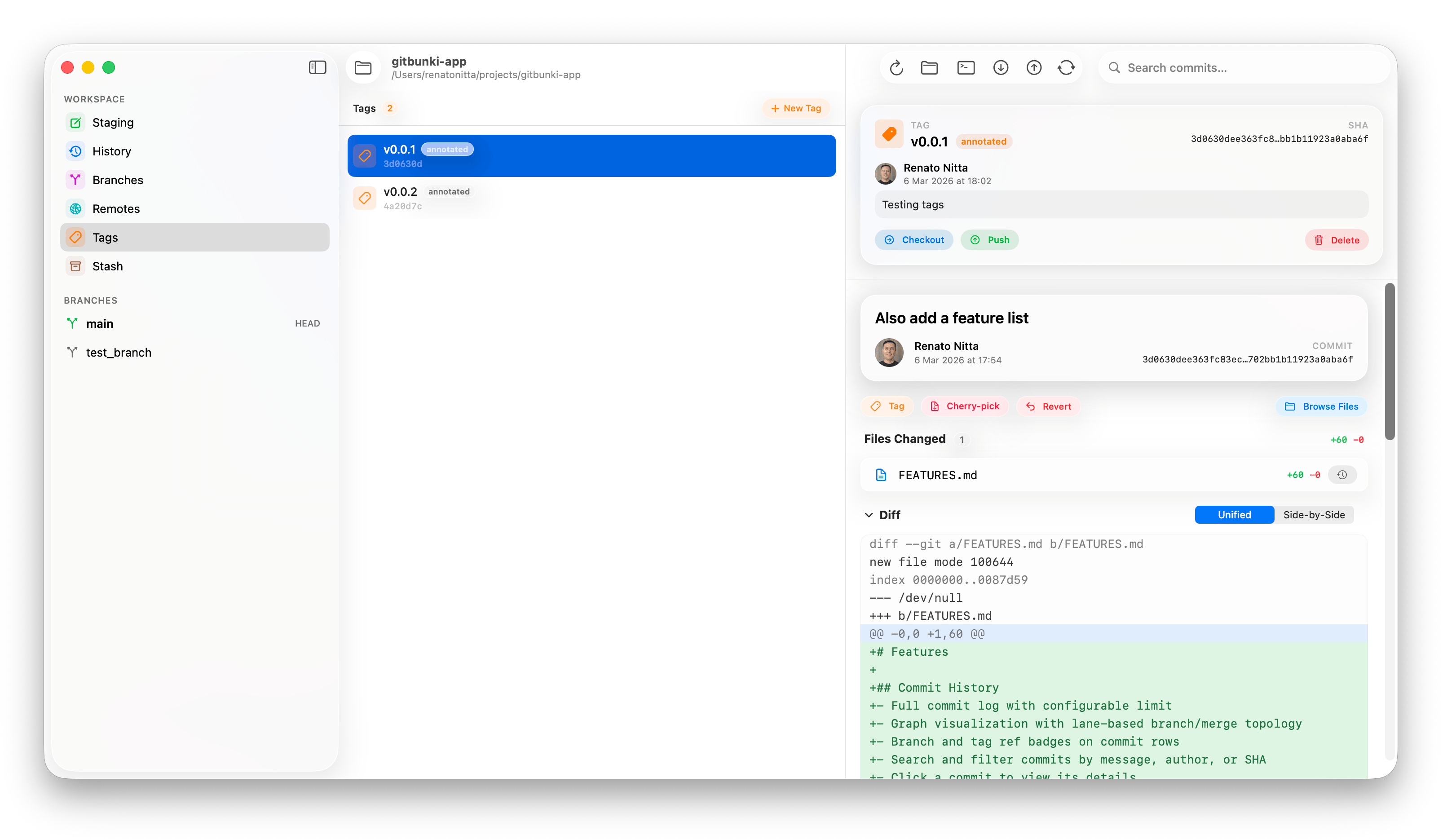Click the Search commits input field
The height and width of the screenshot is (839, 1456).
coord(1244,68)
